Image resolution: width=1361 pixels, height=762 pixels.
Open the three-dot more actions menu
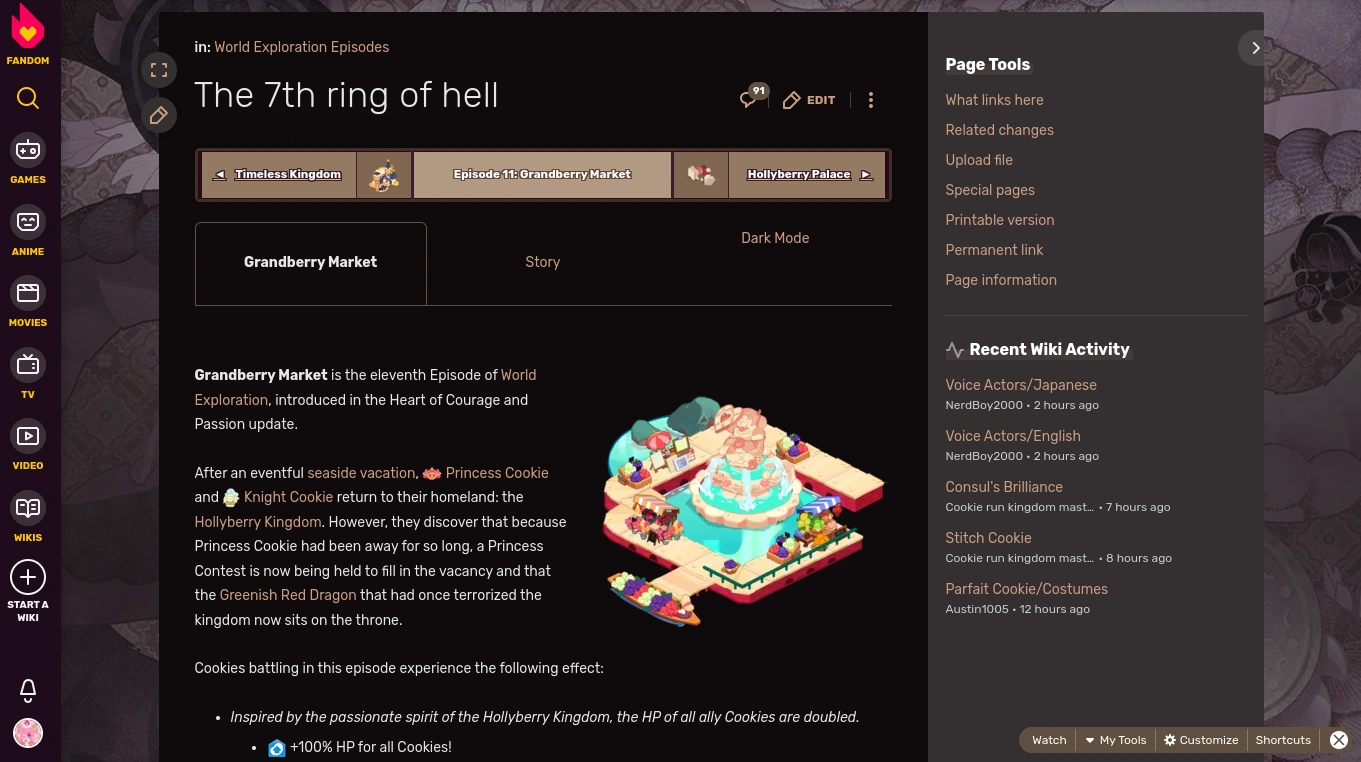point(871,100)
